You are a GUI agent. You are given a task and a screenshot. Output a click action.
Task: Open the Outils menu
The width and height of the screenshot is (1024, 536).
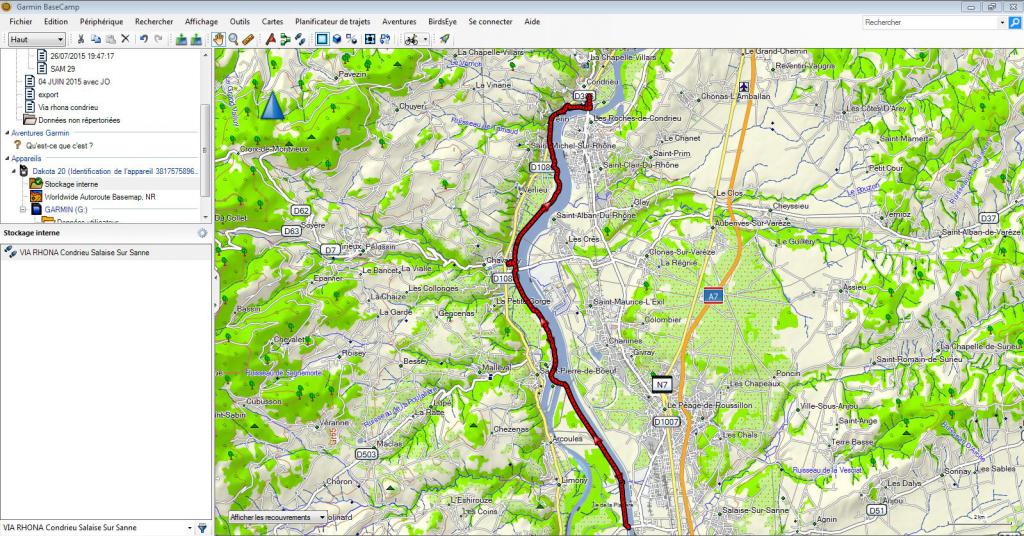tap(240, 22)
